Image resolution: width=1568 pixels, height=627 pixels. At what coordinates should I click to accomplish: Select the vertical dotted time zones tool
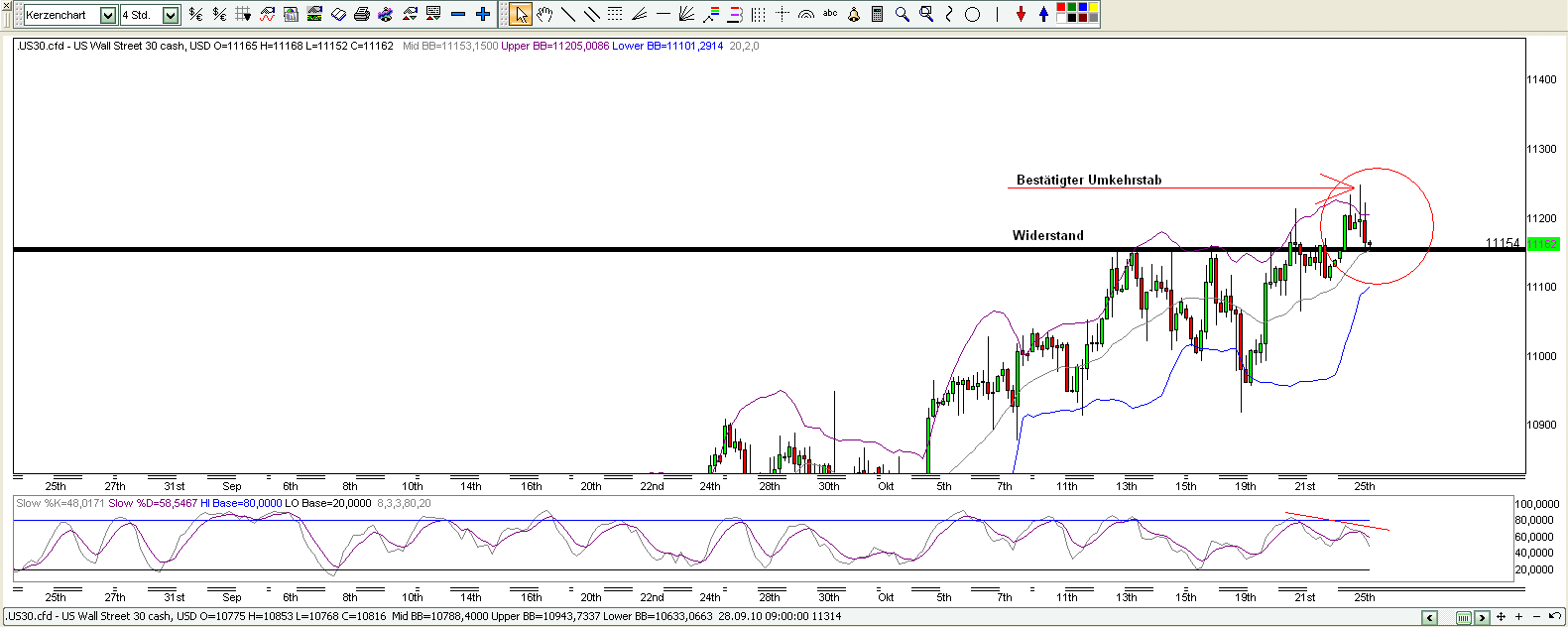point(759,14)
